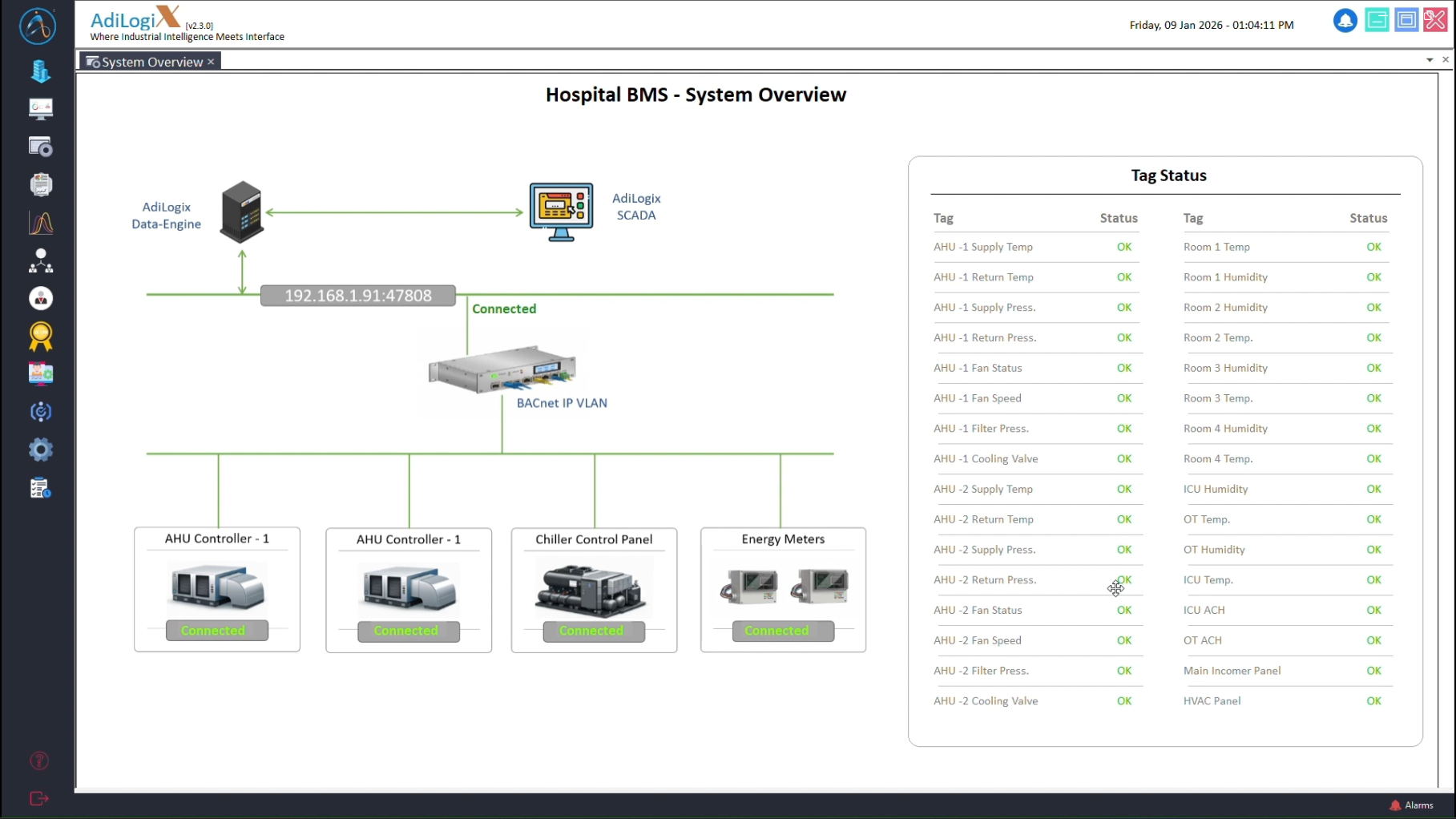Click the logout icon at sidebar bottom
Screen dimensions: 1456x819
tap(39, 798)
